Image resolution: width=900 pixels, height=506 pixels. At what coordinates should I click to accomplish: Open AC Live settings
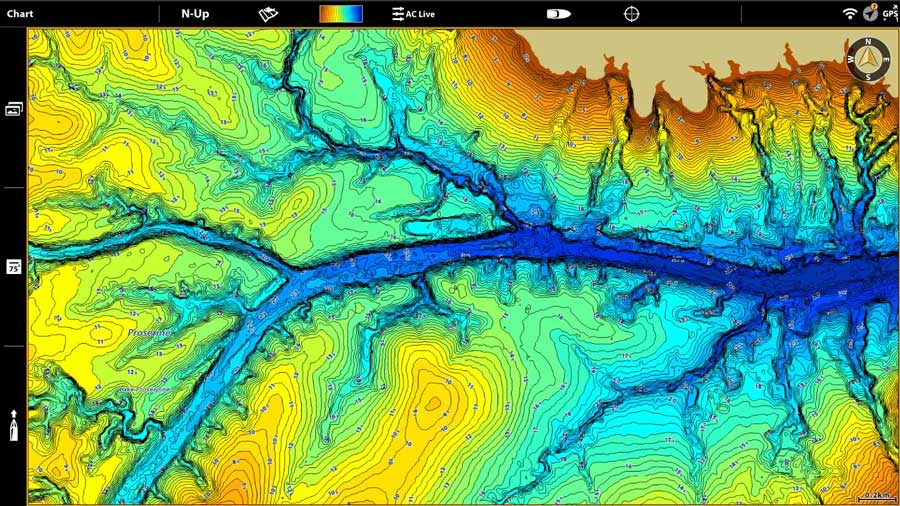413,14
